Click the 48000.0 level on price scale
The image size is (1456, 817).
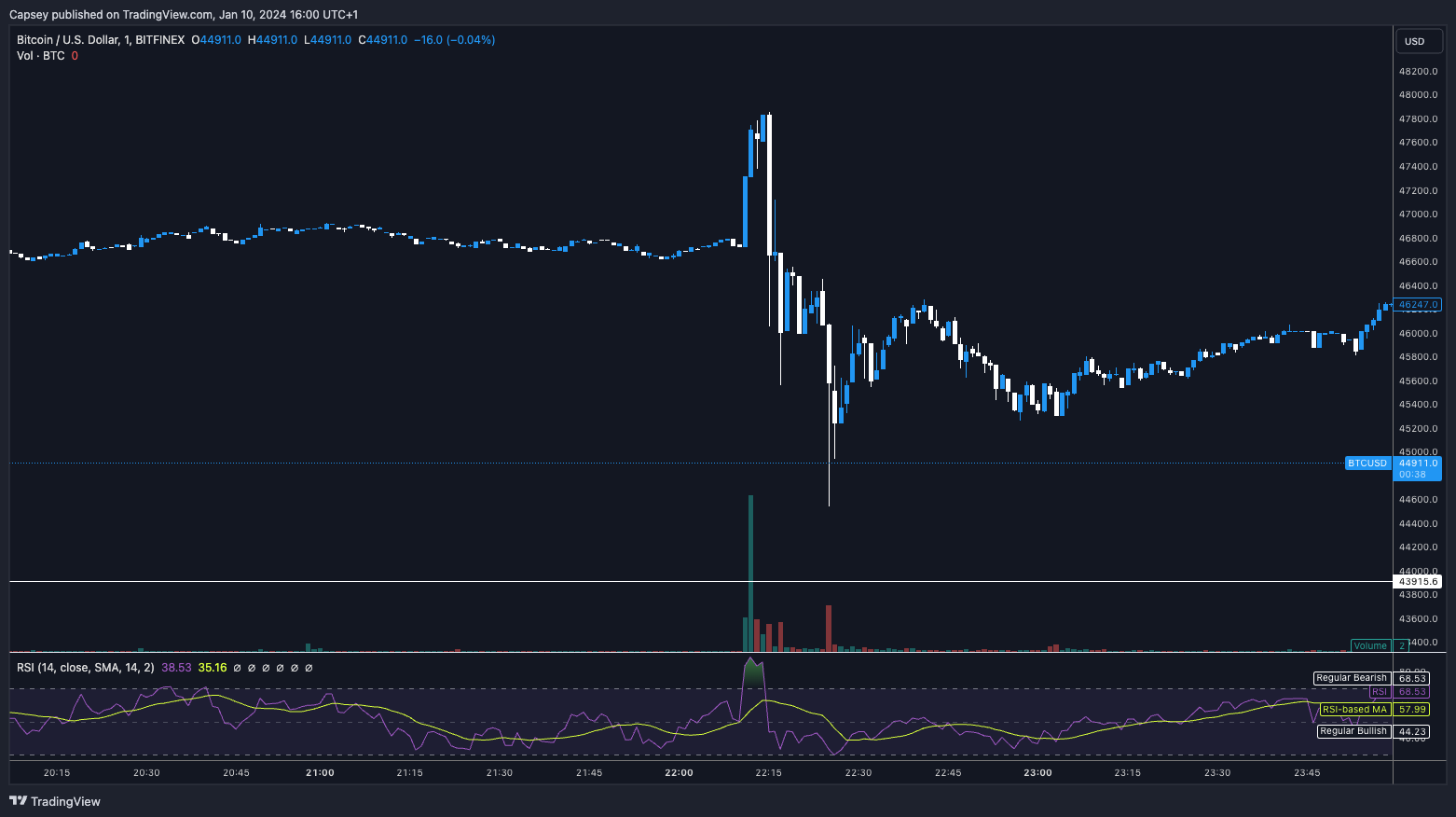point(1418,95)
